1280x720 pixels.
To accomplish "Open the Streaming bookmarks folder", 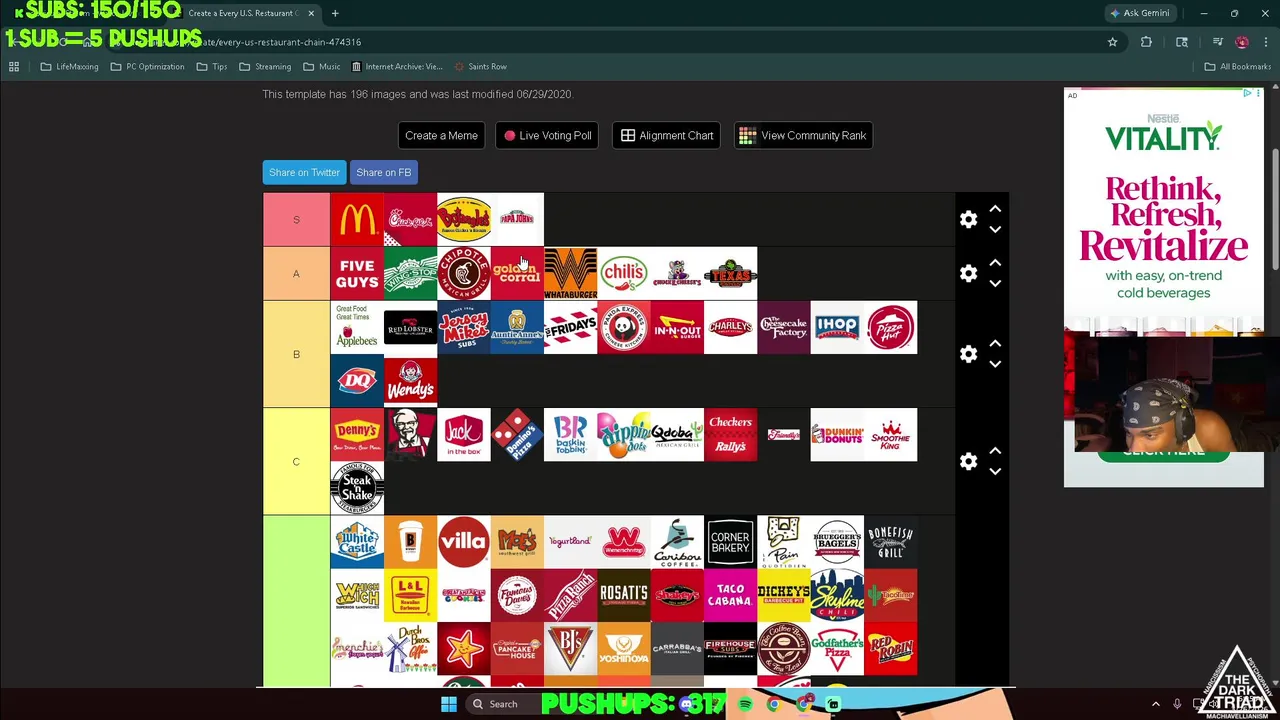I will 265,66.
